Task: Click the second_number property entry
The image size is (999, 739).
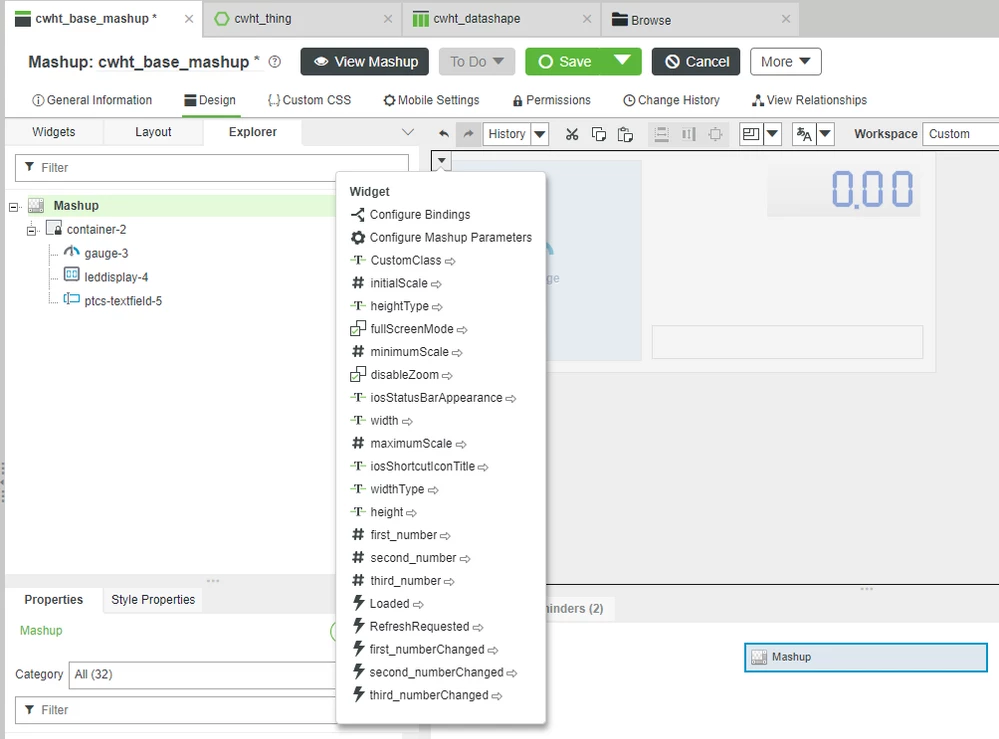Action: click(411, 558)
